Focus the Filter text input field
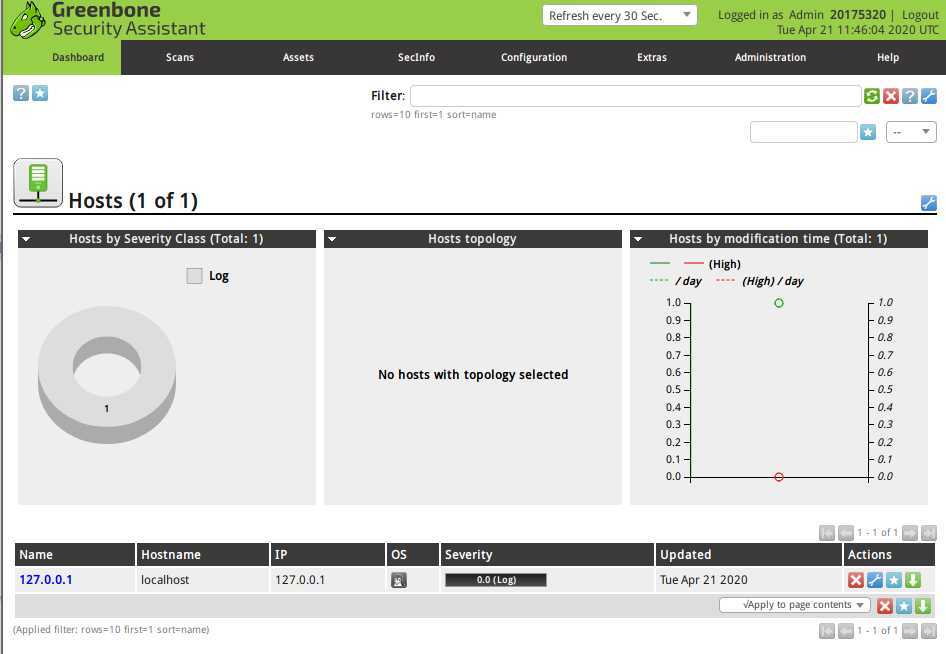The image size is (946, 654). pyautogui.click(x=635, y=96)
